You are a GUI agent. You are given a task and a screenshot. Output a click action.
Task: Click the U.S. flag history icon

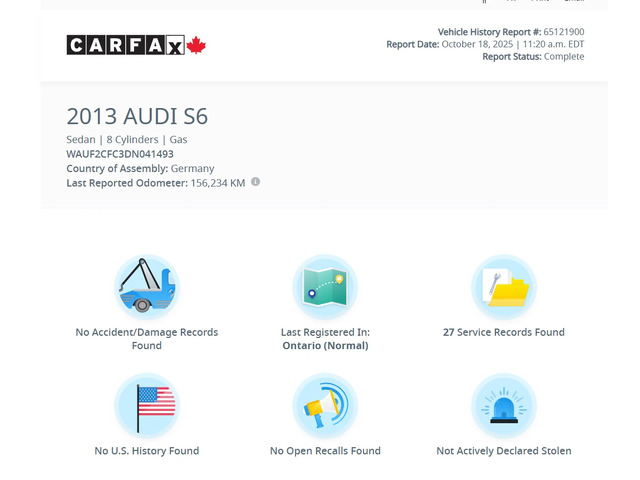click(x=147, y=405)
